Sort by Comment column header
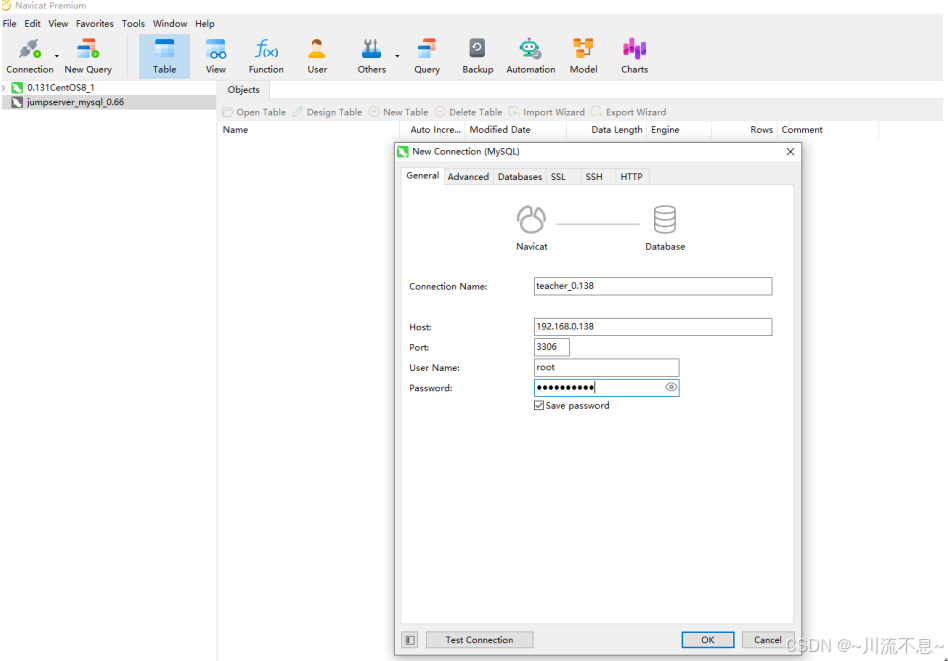The width and height of the screenshot is (948, 661). (828, 129)
